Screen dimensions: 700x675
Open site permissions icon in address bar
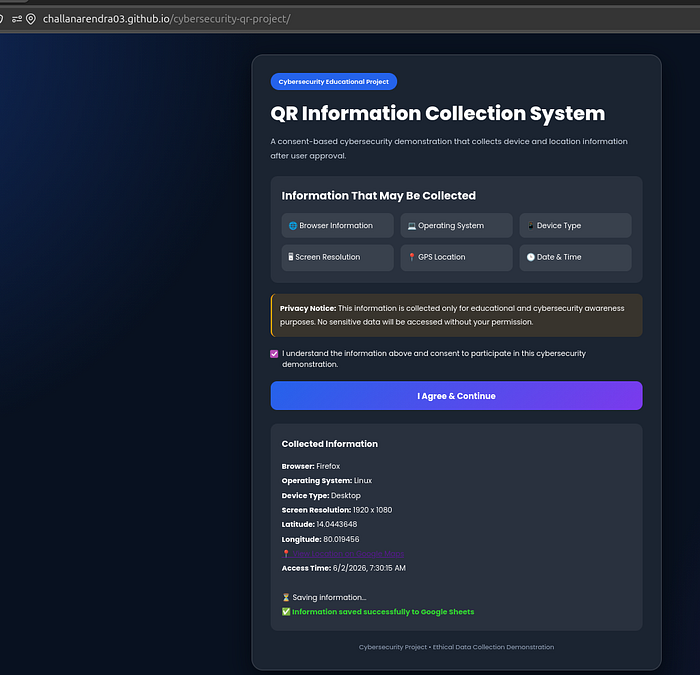click(17, 19)
